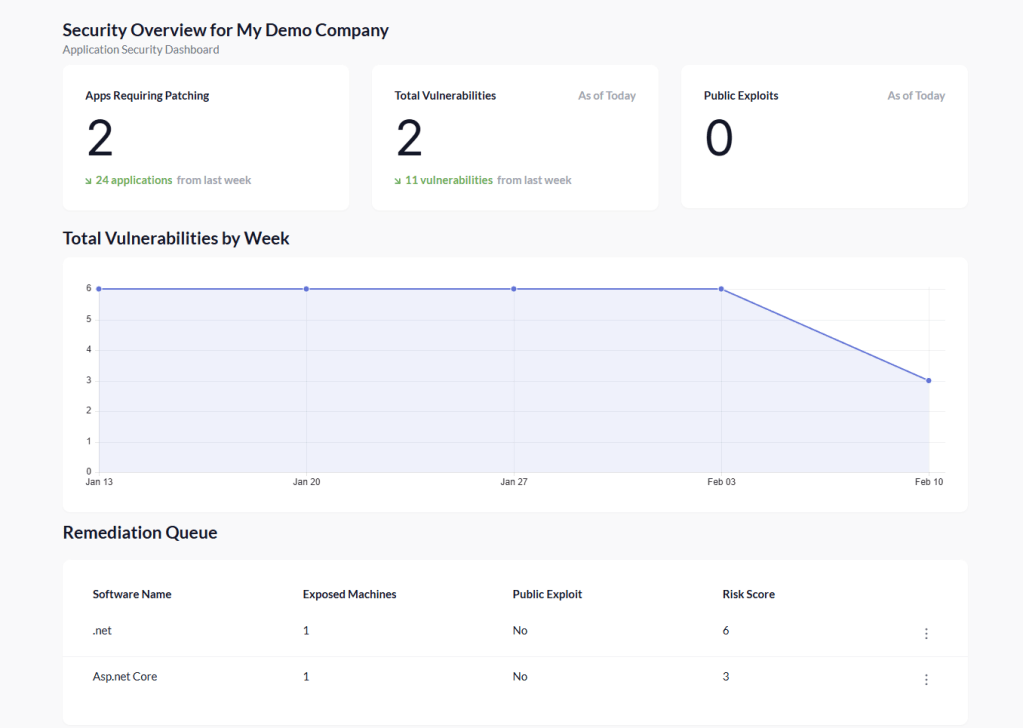Select the Jan 13 chart data point
This screenshot has height=728, width=1023.
99,289
